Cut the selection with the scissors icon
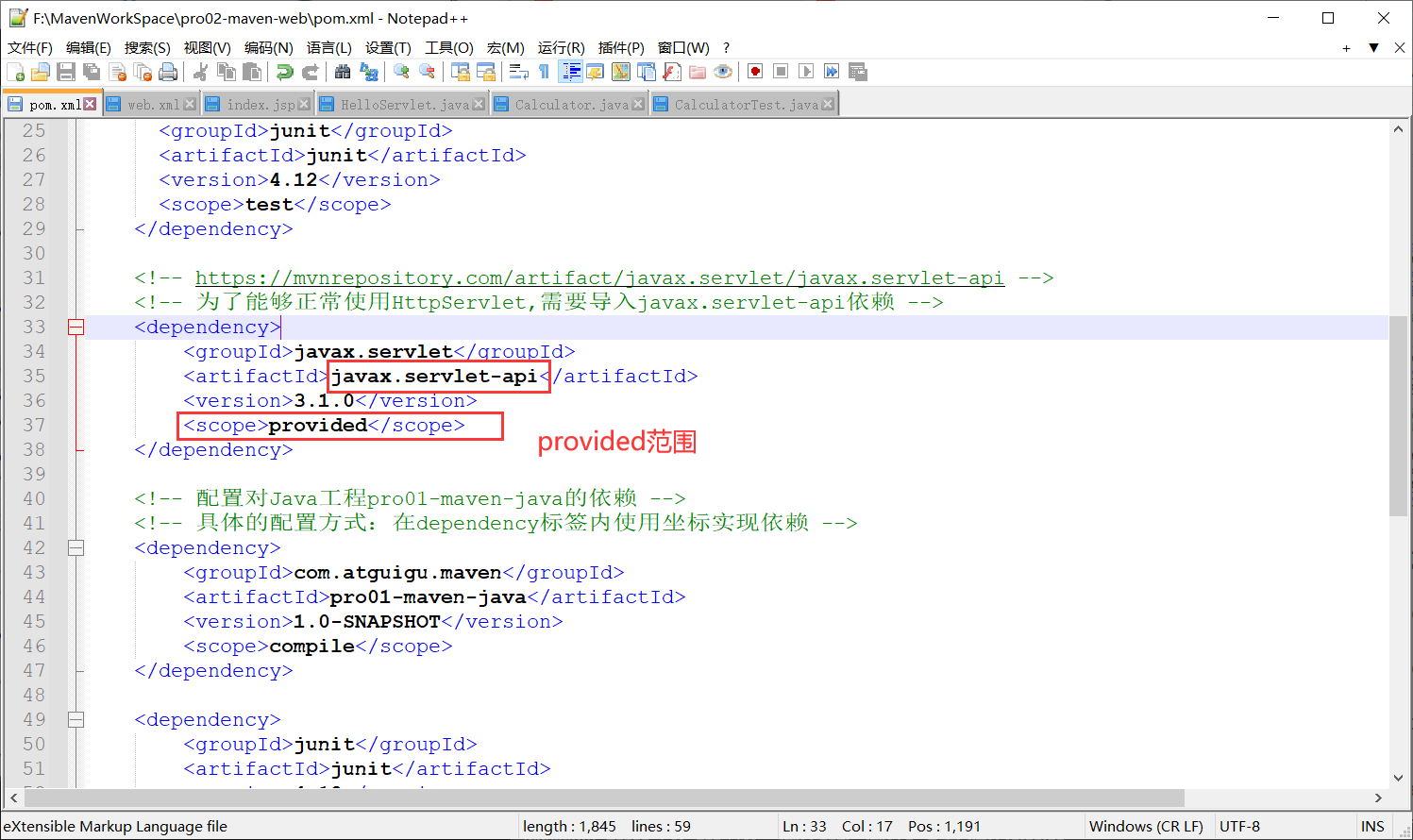The image size is (1413, 840). 200,72
